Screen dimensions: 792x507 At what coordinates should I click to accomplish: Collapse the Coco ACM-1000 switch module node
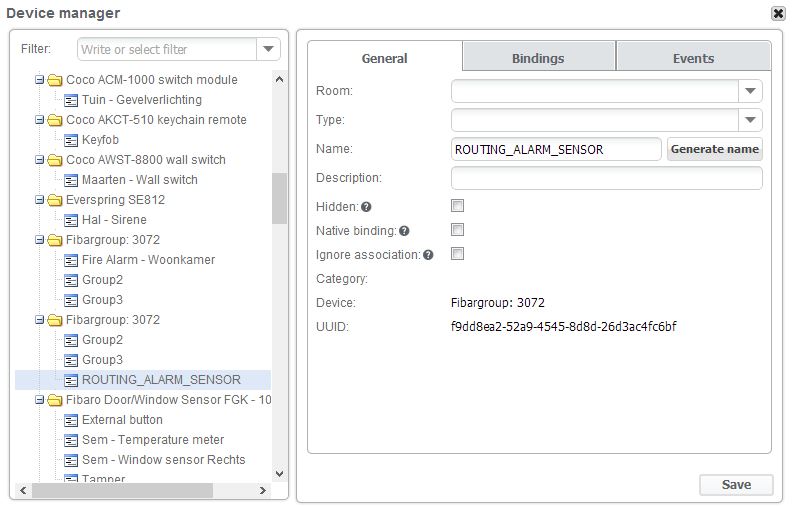[39, 80]
